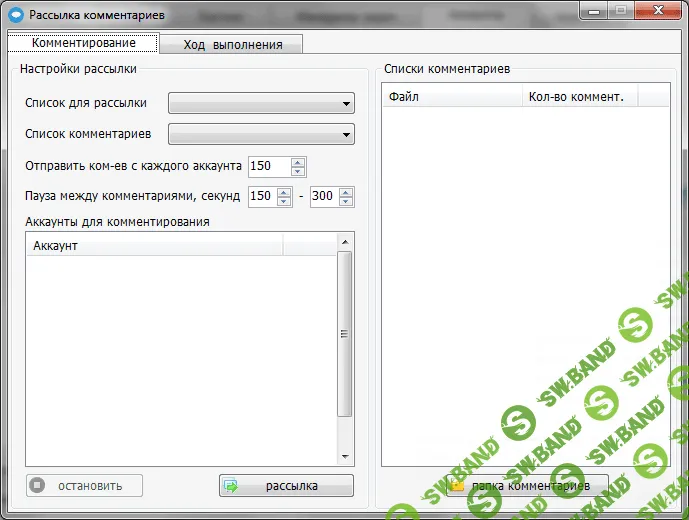Increase comments-per-account spinner value
Screen dimensions: 689x520
(x=298, y=162)
